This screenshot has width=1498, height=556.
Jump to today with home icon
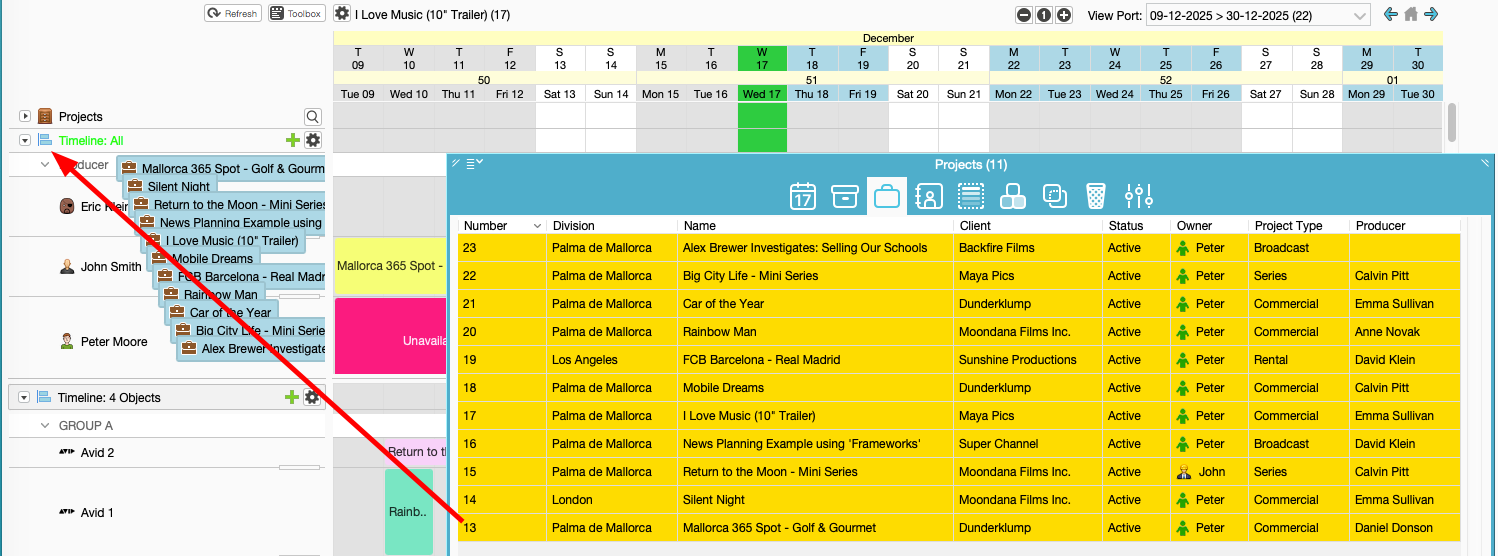point(1411,14)
